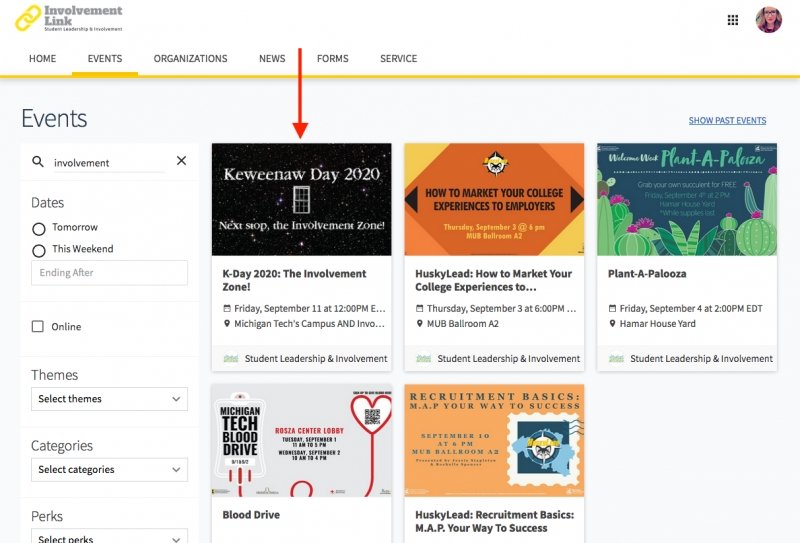Click the Plant-A-Palooza cactus banner
Image resolution: width=800 pixels, height=543 pixels.
pyautogui.click(x=687, y=200)
